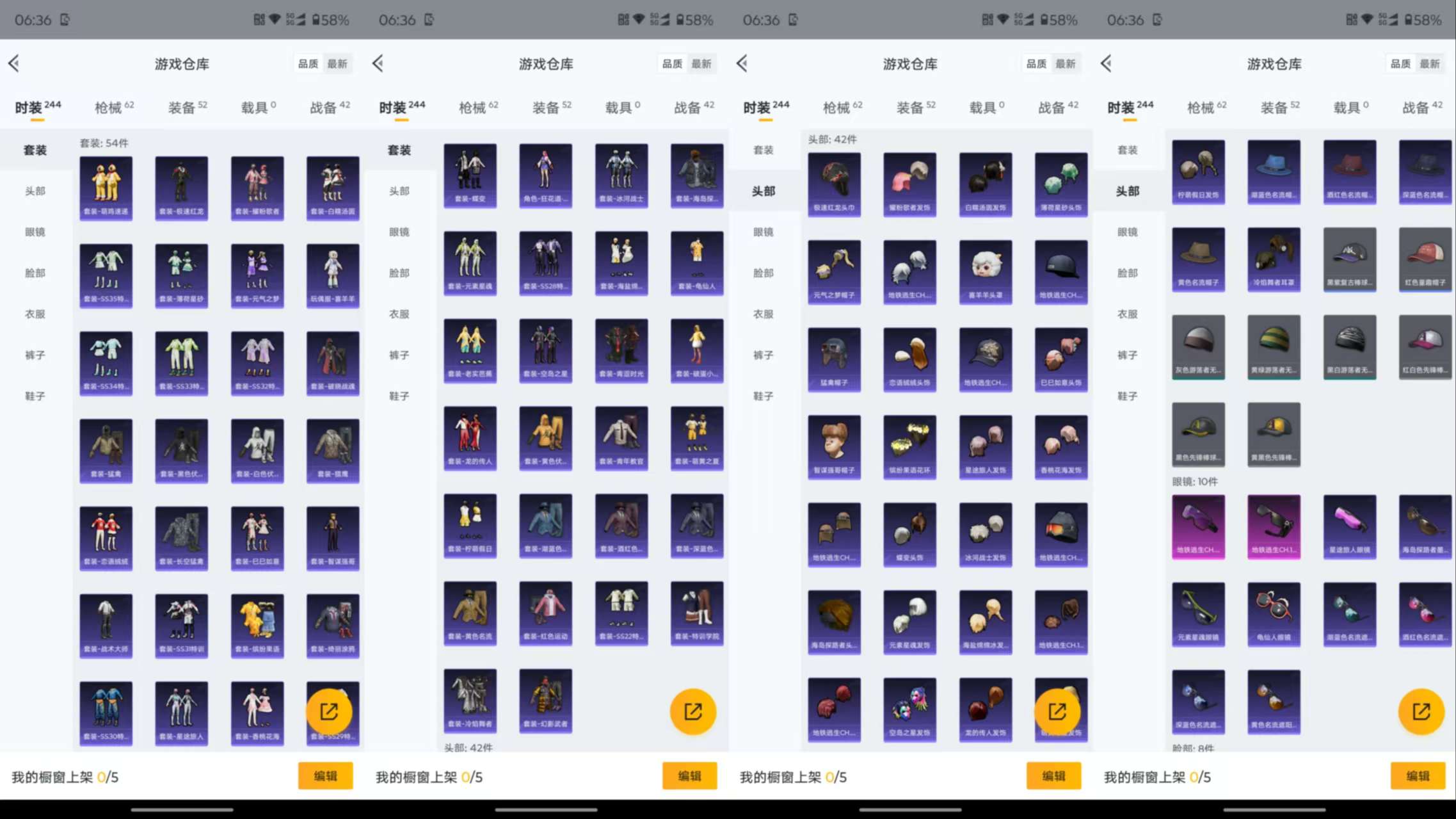Toggle sorting by 品质
The width and height of the screenshot is (1456, 819).
click(x=308, y=63)
